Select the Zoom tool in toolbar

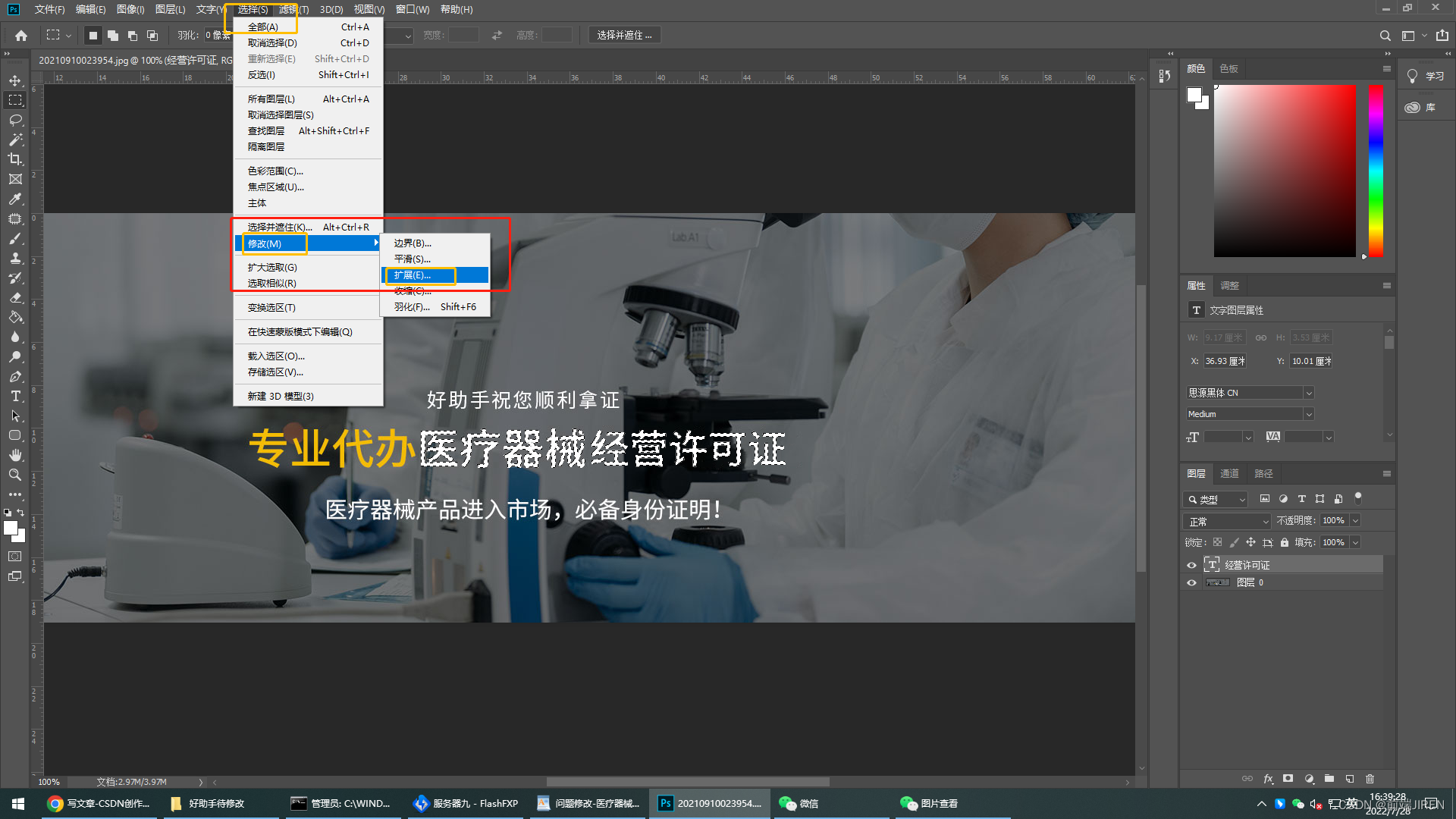click(x=15, y=475)
